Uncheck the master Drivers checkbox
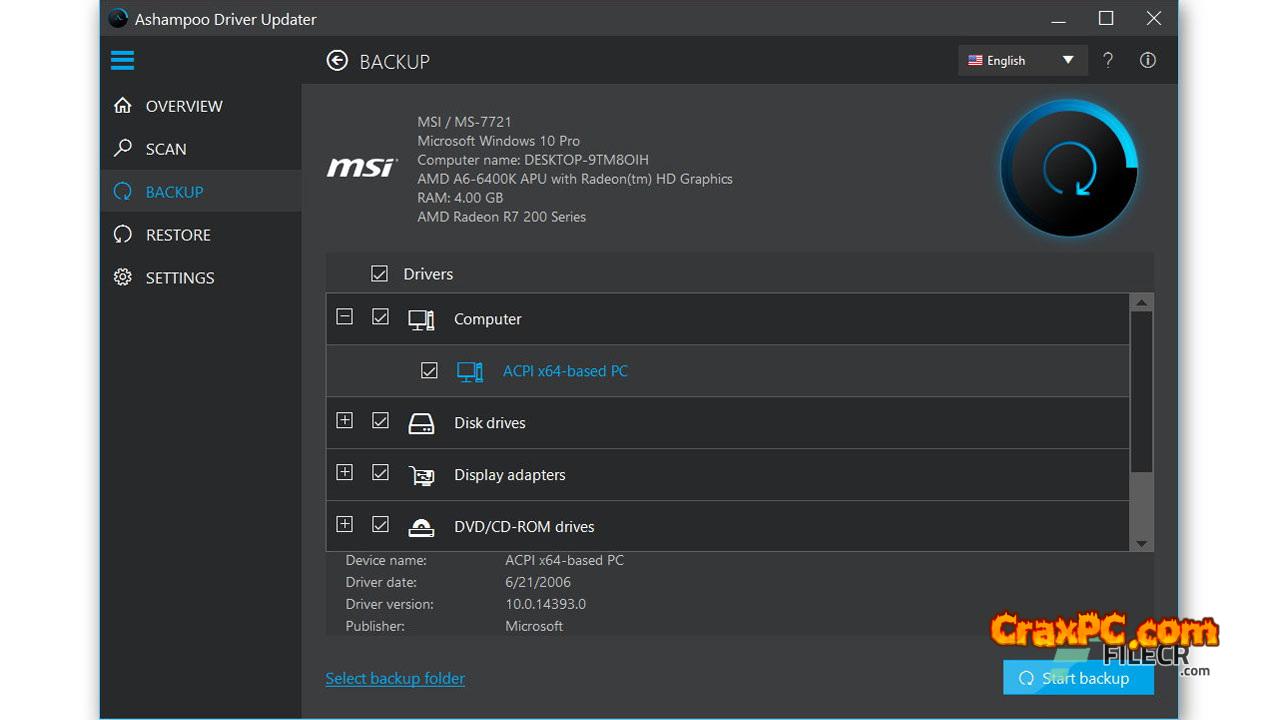The image size is (1280, 720). [379, 274]
